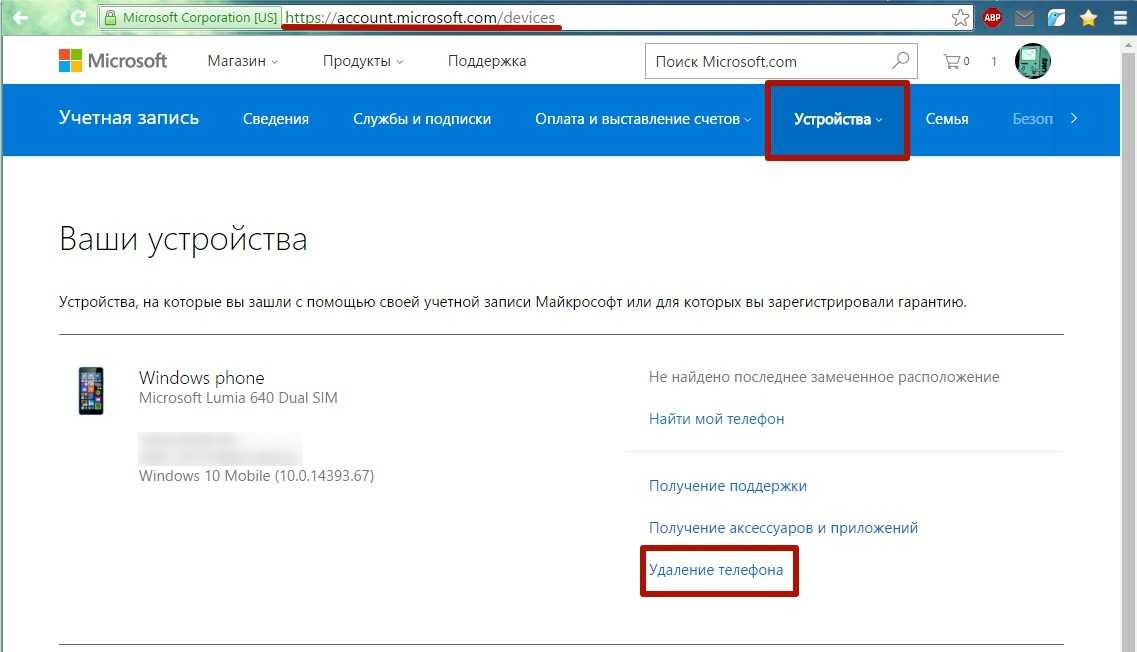Screen dimensions: 1137x652
Task: Open the Chrome hamburger menu
Action: 1120,18
